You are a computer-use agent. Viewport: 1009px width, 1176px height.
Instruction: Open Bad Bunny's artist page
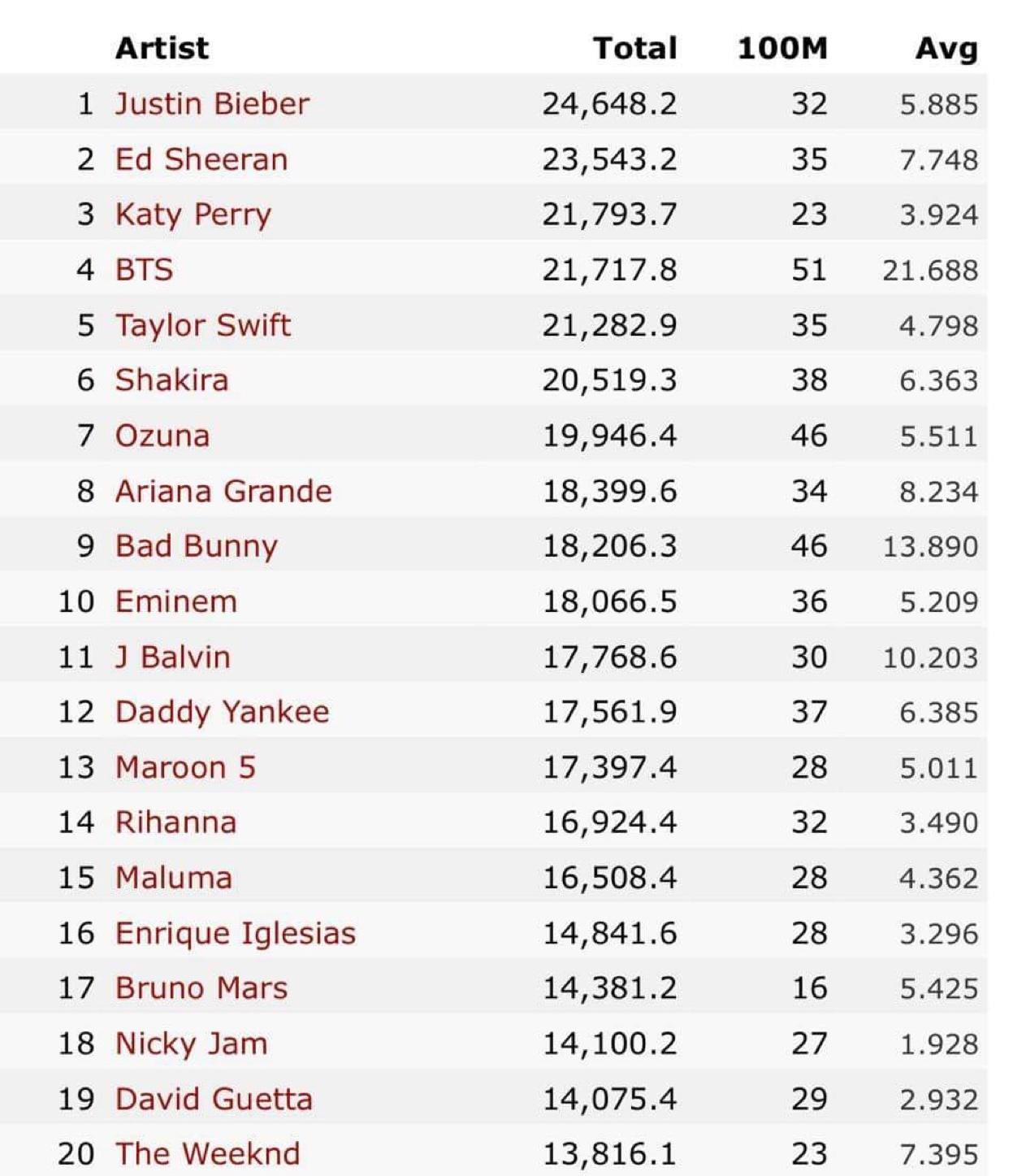click(x=197, y=546)
